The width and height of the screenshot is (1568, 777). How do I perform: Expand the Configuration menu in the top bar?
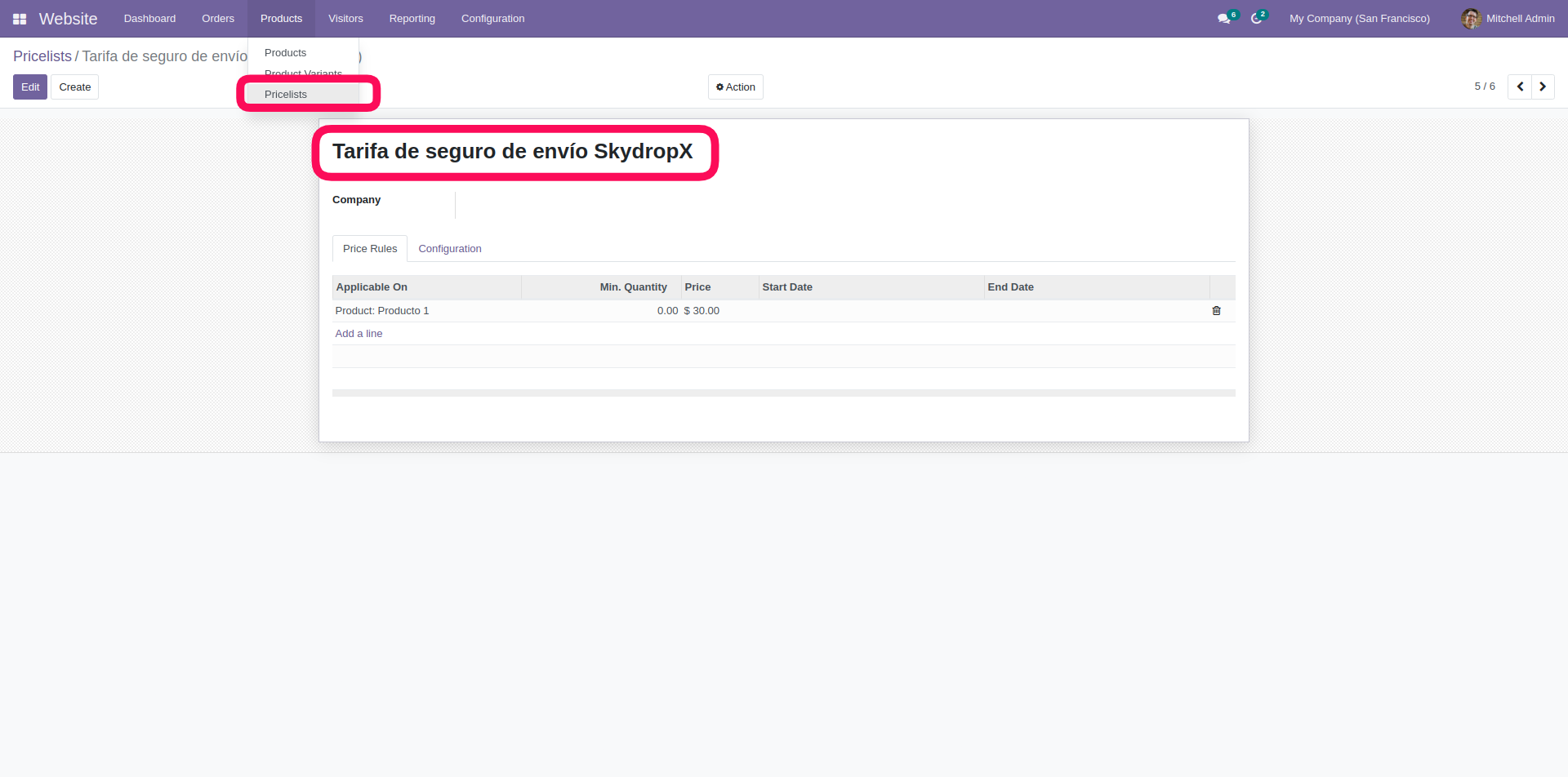[492, 19]
